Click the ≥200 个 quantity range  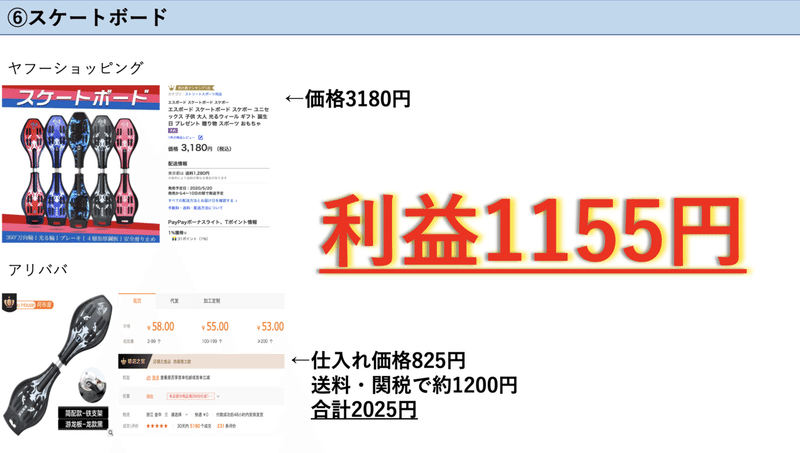pos(265,341)
